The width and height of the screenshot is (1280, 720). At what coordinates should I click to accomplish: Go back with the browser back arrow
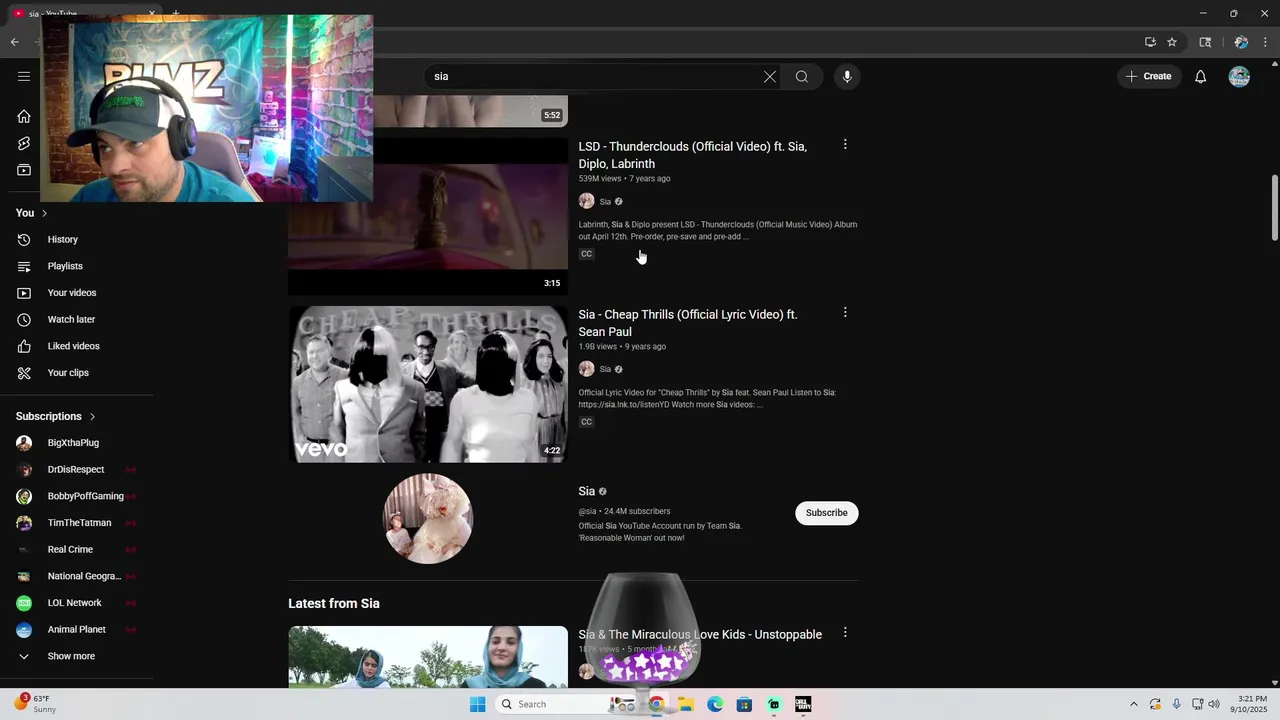(14, 42)
